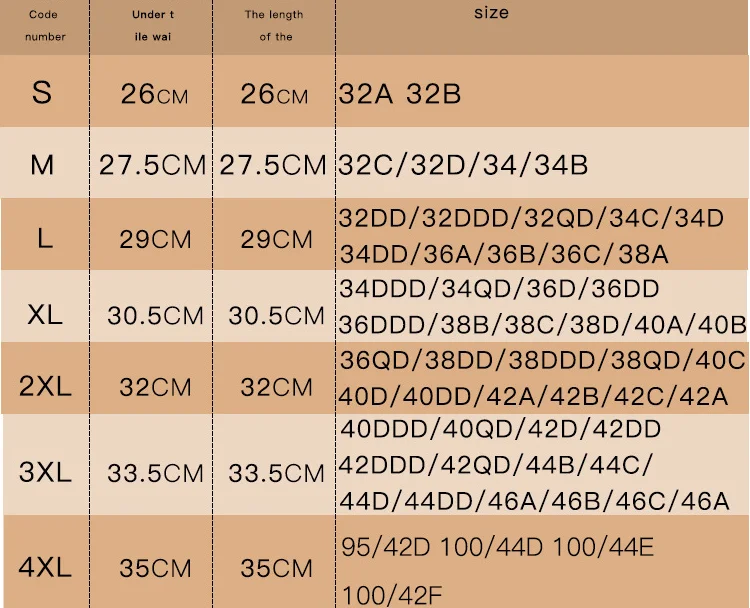Screen dimensions: 750x608
Task: Click the L size code label
Action: [x=44, y=238]
